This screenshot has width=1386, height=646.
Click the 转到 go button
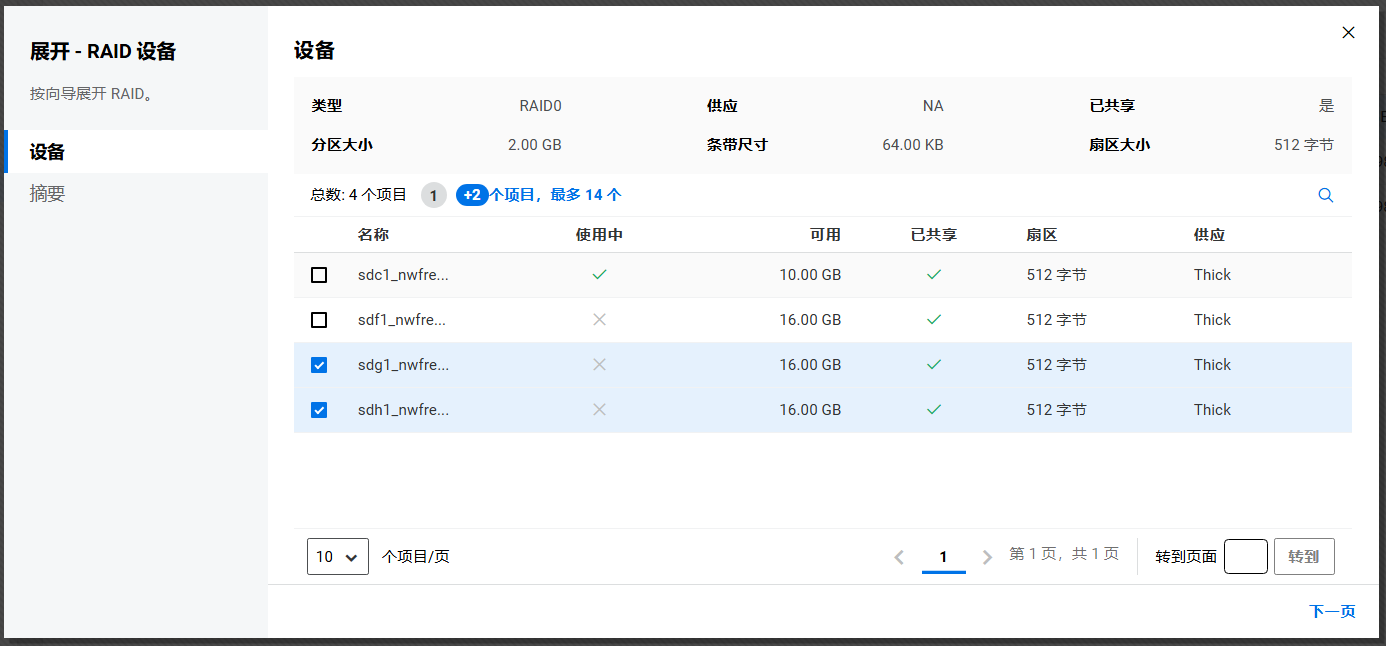(1303, 557)
